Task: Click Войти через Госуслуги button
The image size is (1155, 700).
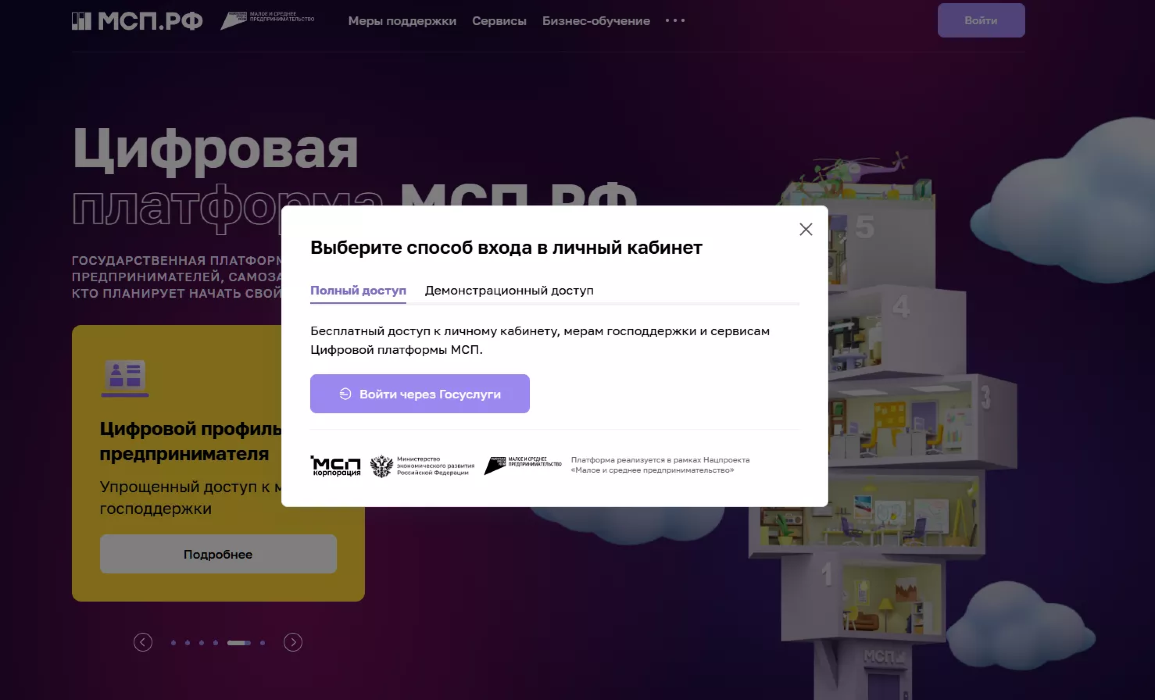Action: coord(420,394)
